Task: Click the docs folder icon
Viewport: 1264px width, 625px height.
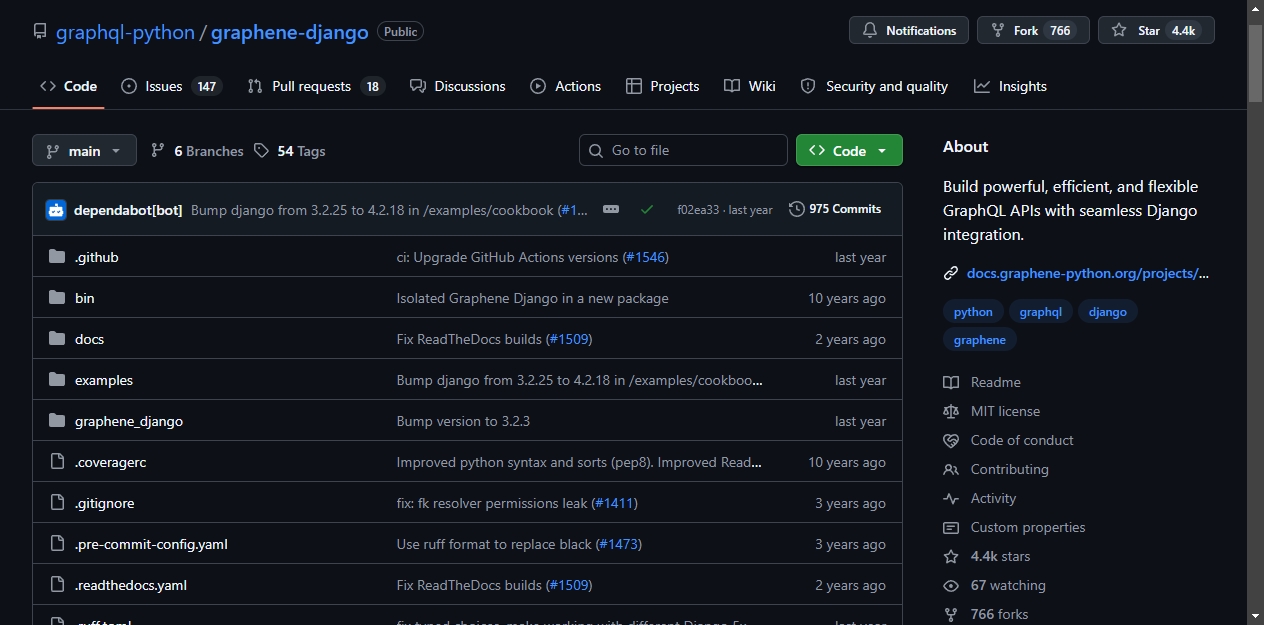Action: [x=57, y=339]
